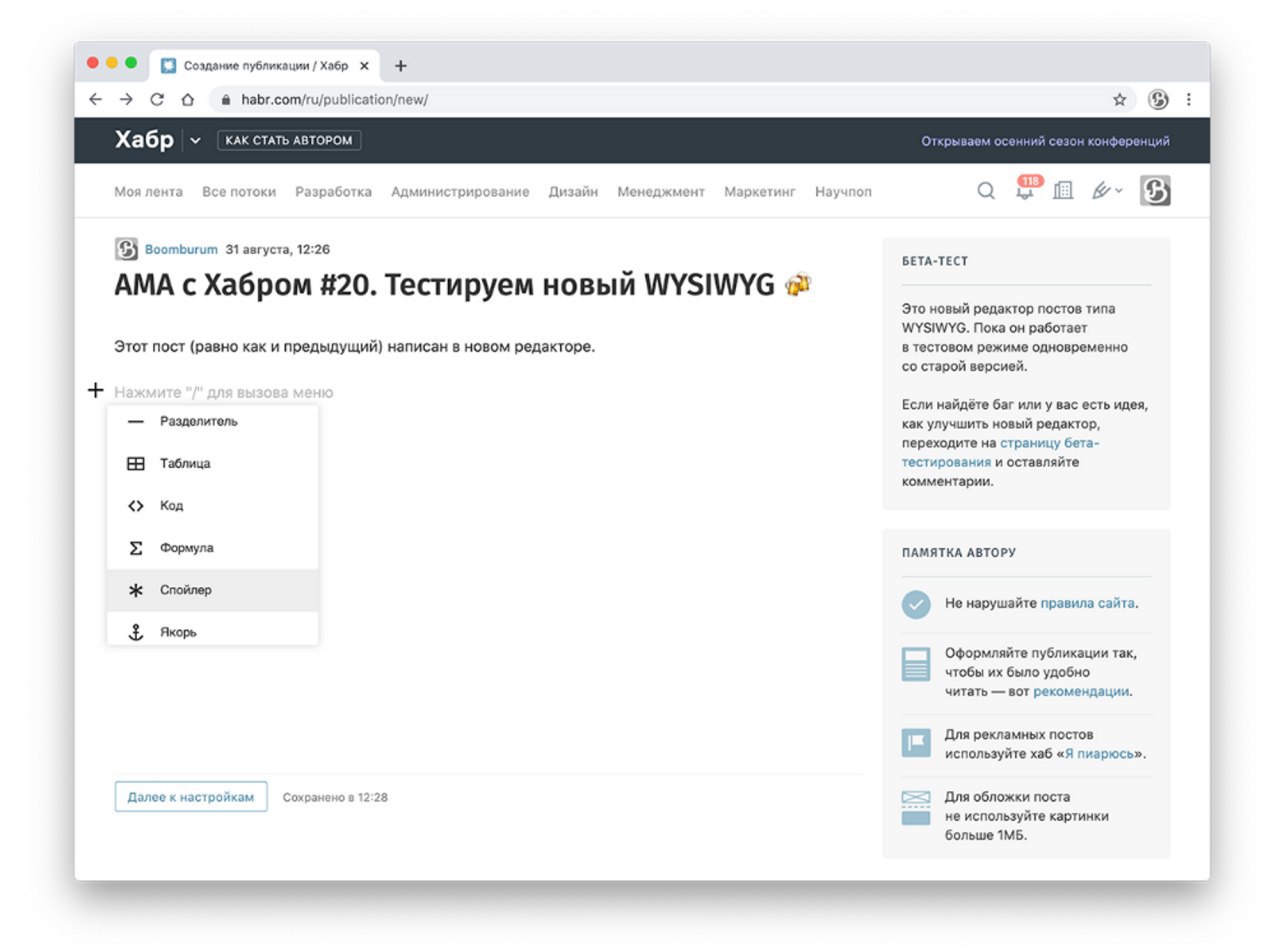Click the browser profile avatar in toolbar
Image resolution: width=1280 pixels, height=949 pixels.
[1158, 99]
